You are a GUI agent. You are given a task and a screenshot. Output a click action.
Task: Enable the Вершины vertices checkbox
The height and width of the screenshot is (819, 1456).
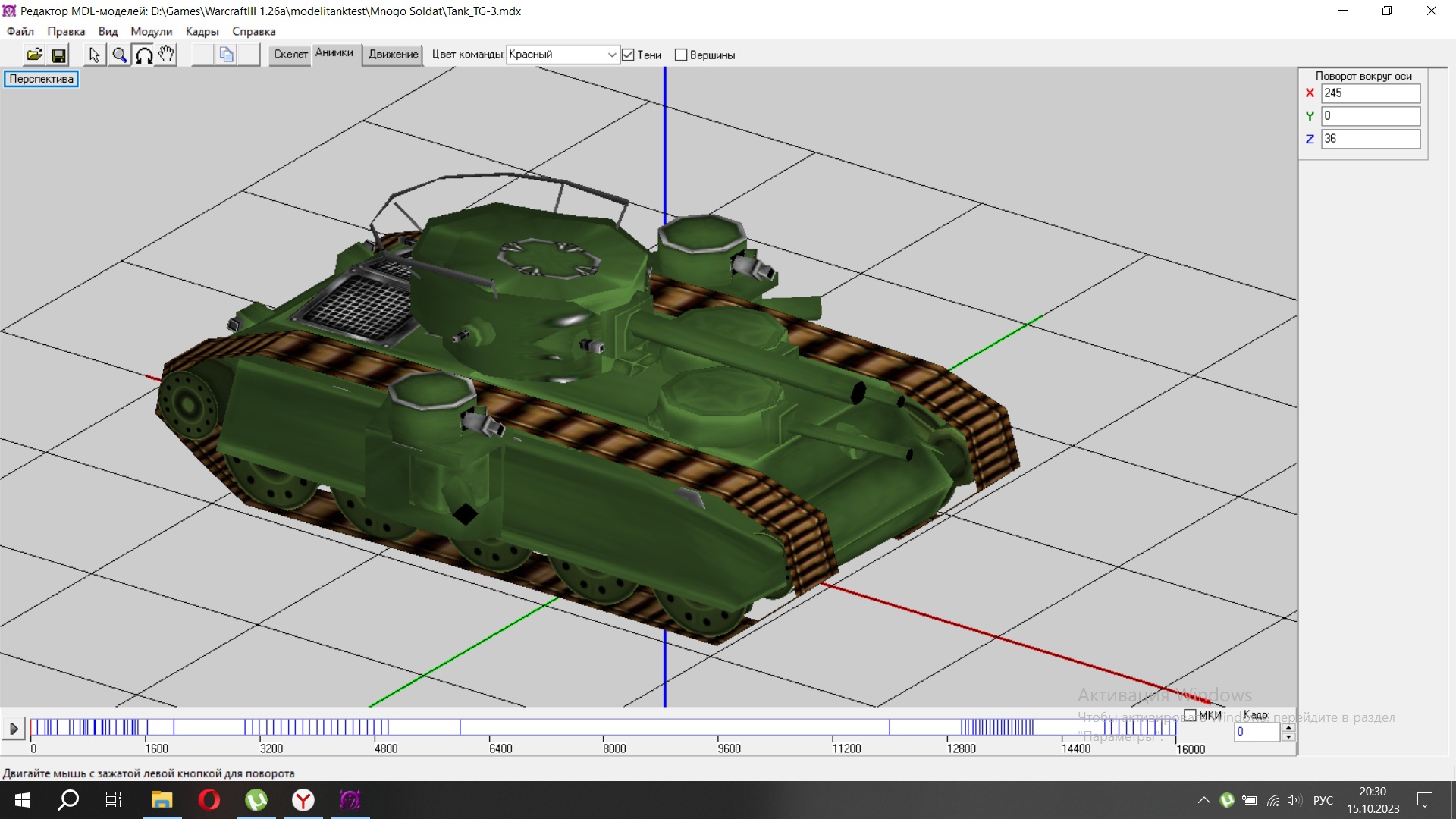point(681,55)
